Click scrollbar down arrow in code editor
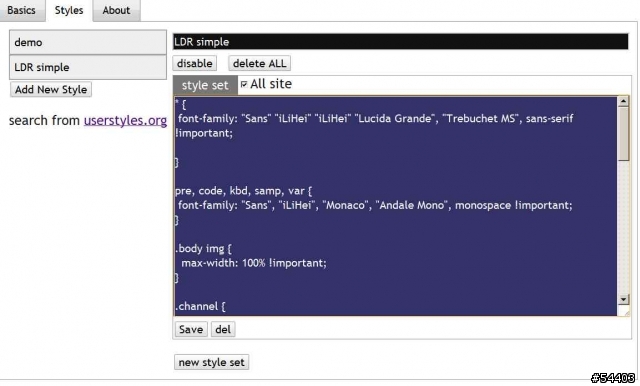Image resolution: width=640 pixels, height=386 pixels. (623, 299)
